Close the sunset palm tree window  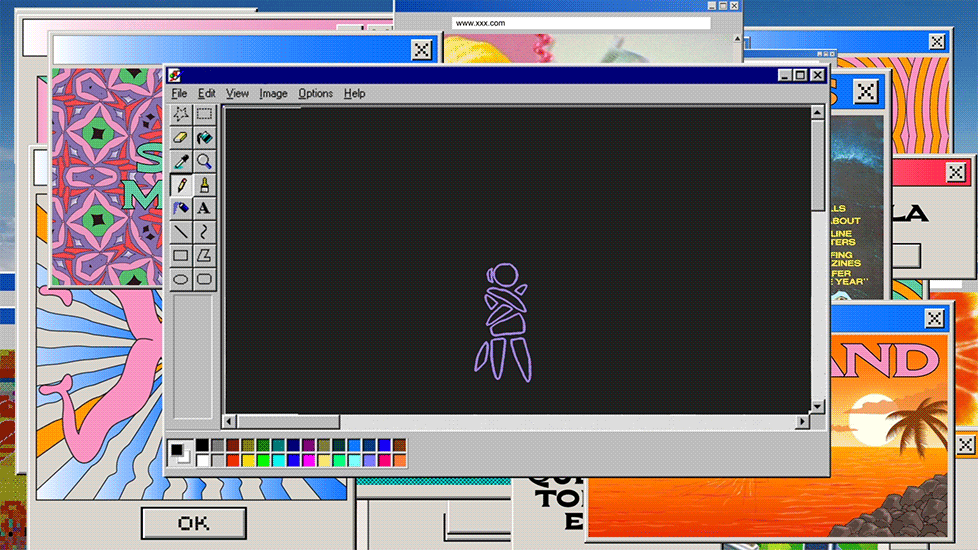pos(934,319)
